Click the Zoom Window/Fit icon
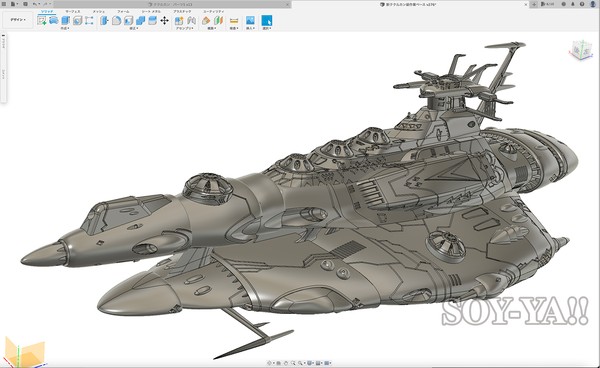The image size is (600, 368). (300, 363)
